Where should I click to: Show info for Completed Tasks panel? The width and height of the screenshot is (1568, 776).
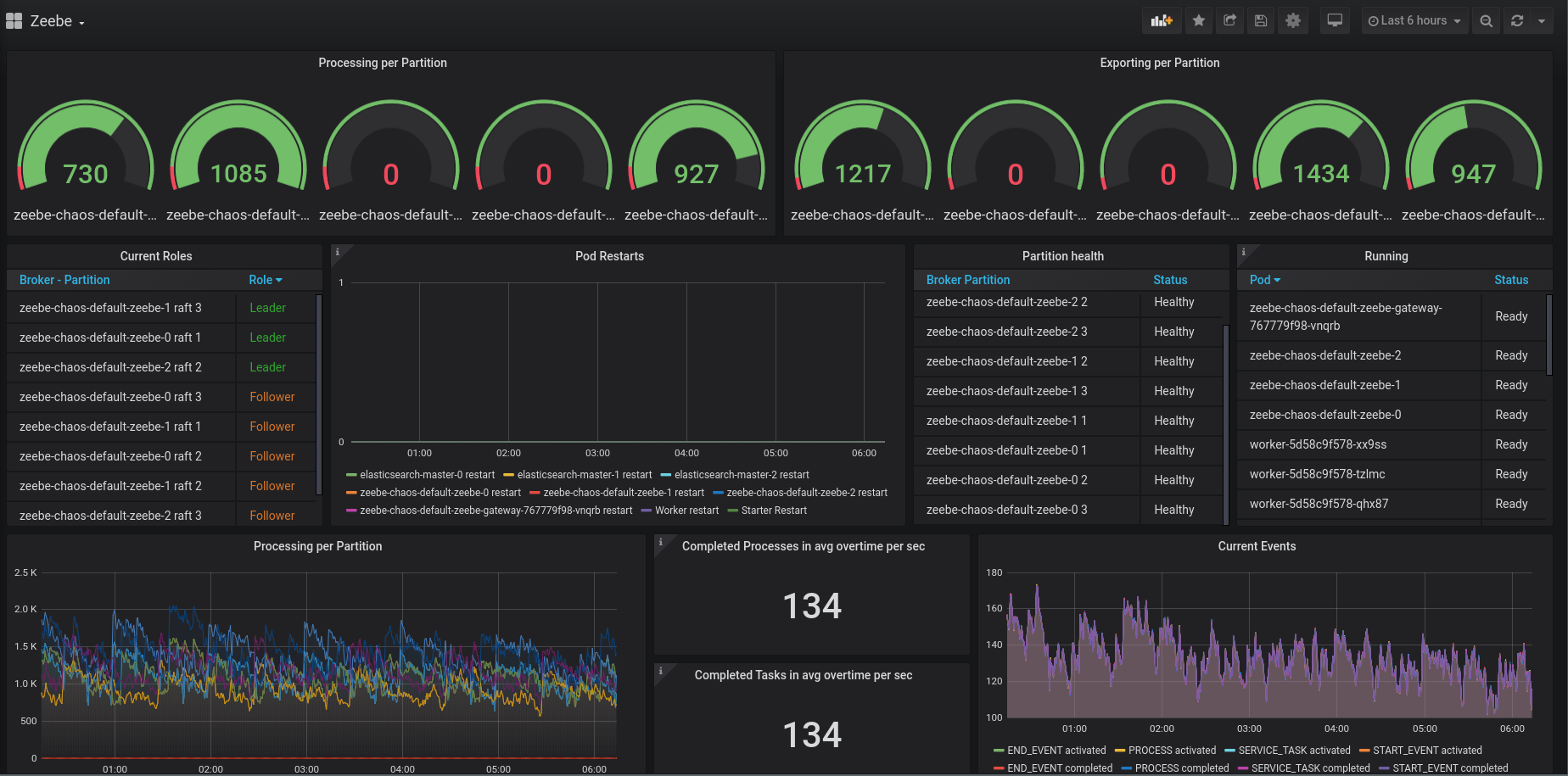[x=661, y=671]
